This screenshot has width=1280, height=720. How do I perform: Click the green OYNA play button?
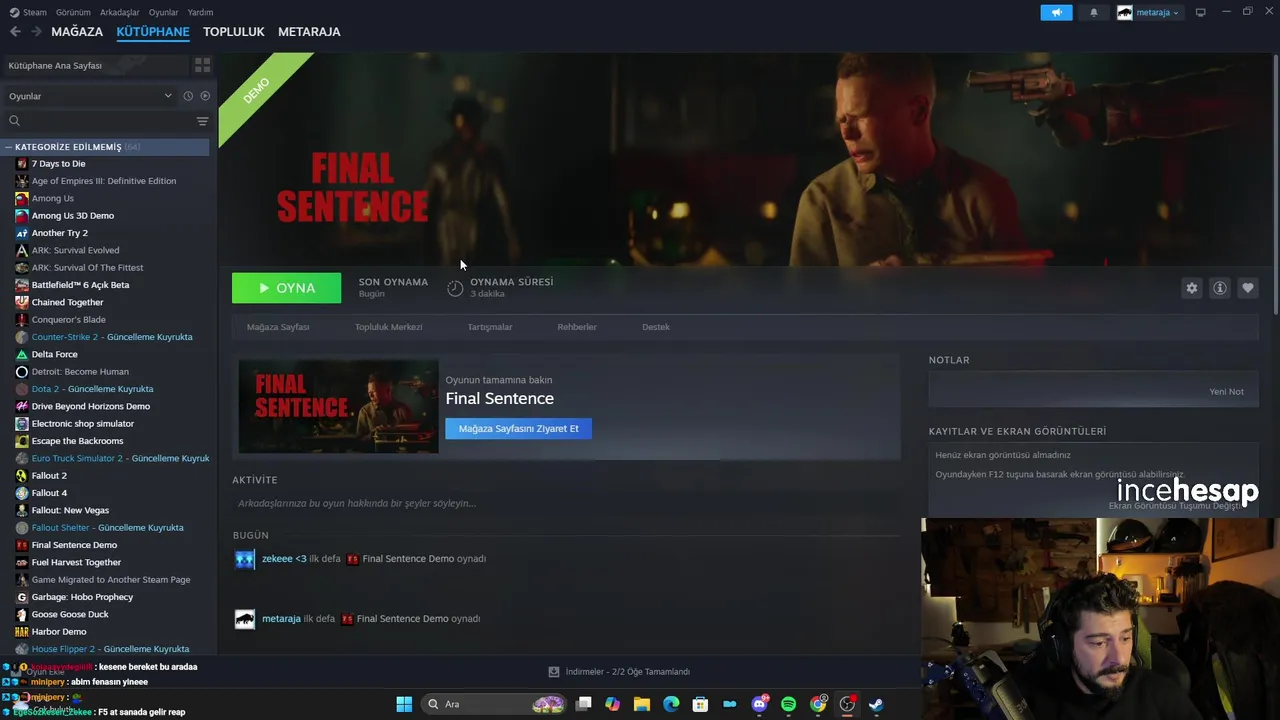click(286, 288)
